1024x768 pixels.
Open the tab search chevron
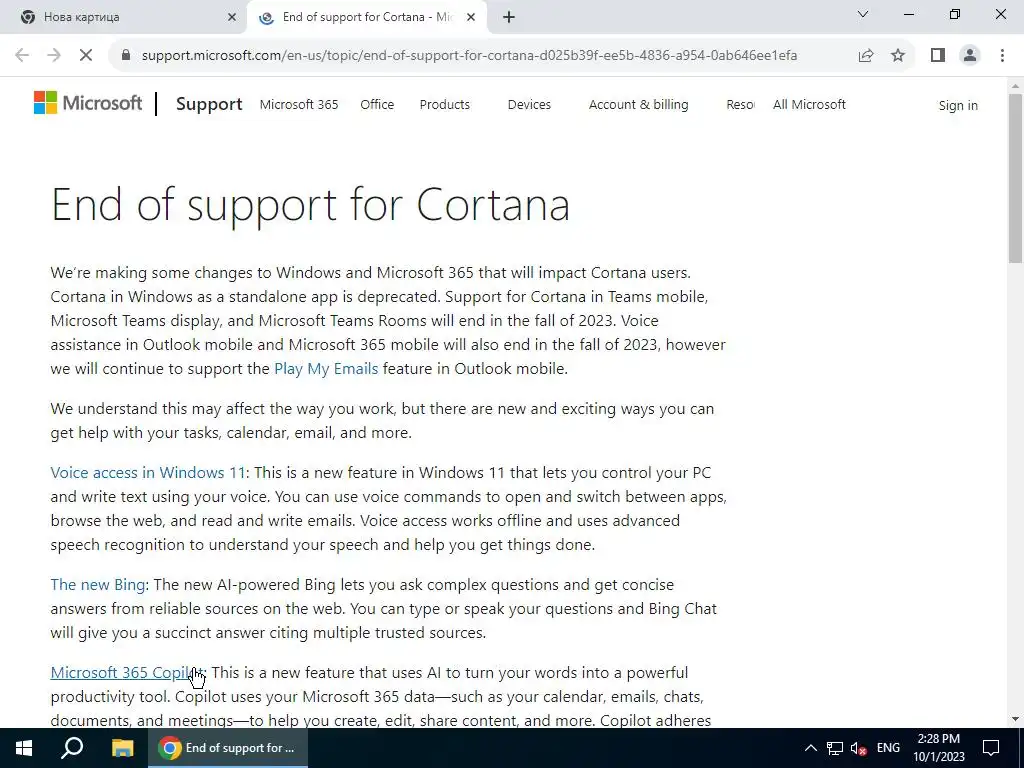pos(863,14)
